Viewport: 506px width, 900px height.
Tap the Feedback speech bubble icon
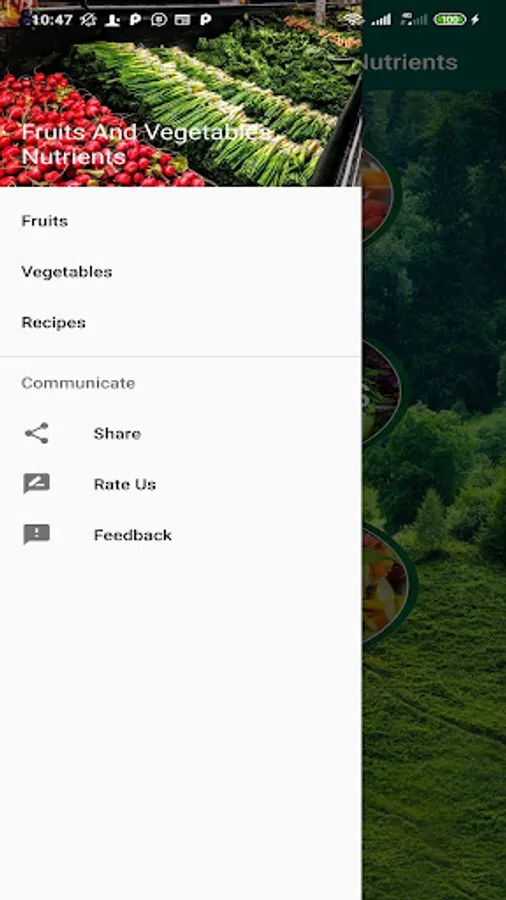coord(37,534)
